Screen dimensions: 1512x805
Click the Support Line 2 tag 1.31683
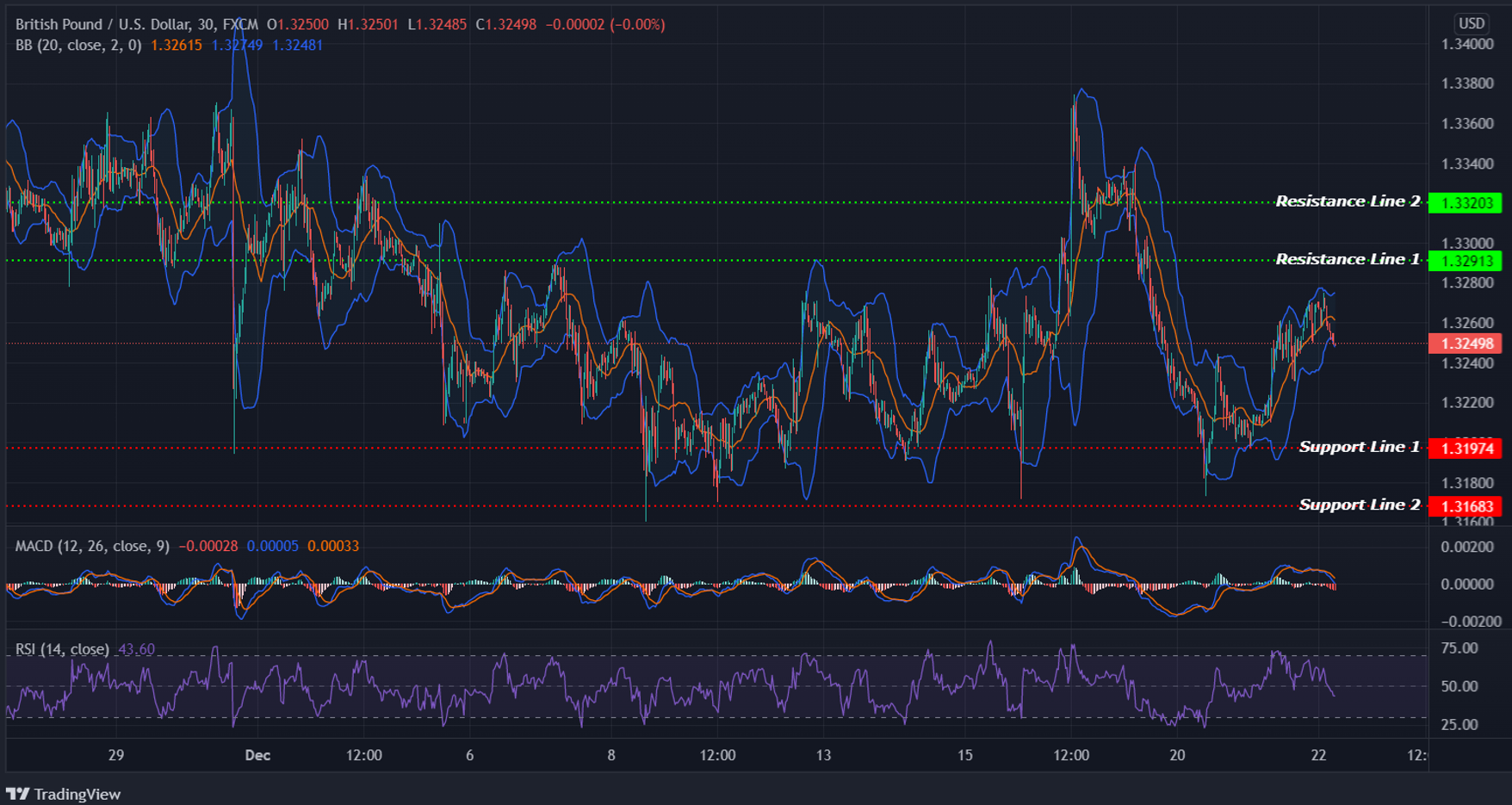tap(1466, 507)
